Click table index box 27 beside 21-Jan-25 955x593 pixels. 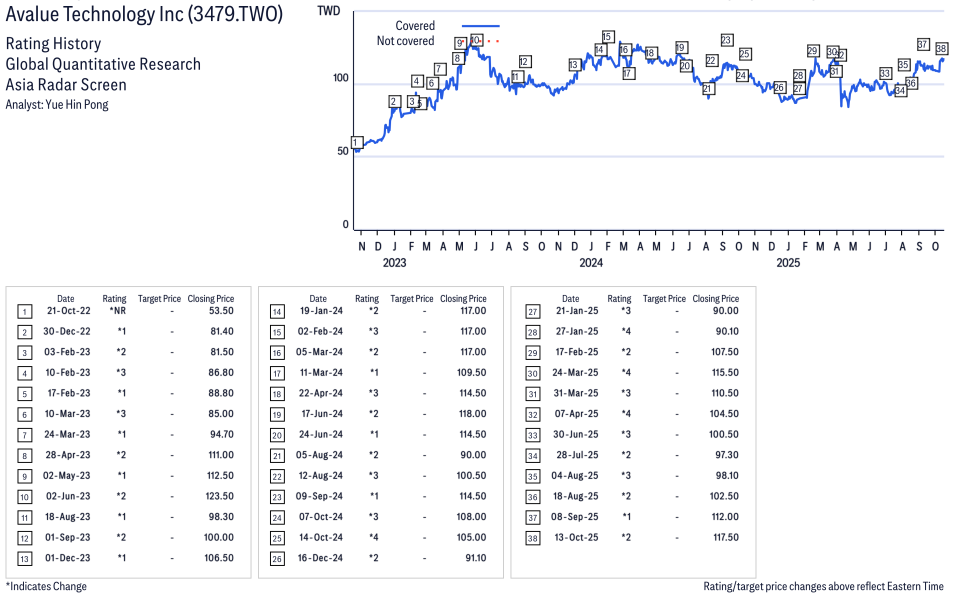pos(532,311)
